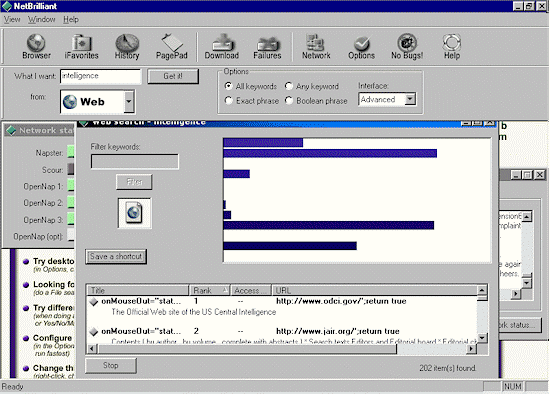Click the 'Try deskto' tip bullet
The width and height of the screenshot is (550, 394).
[x=26, y=261]
